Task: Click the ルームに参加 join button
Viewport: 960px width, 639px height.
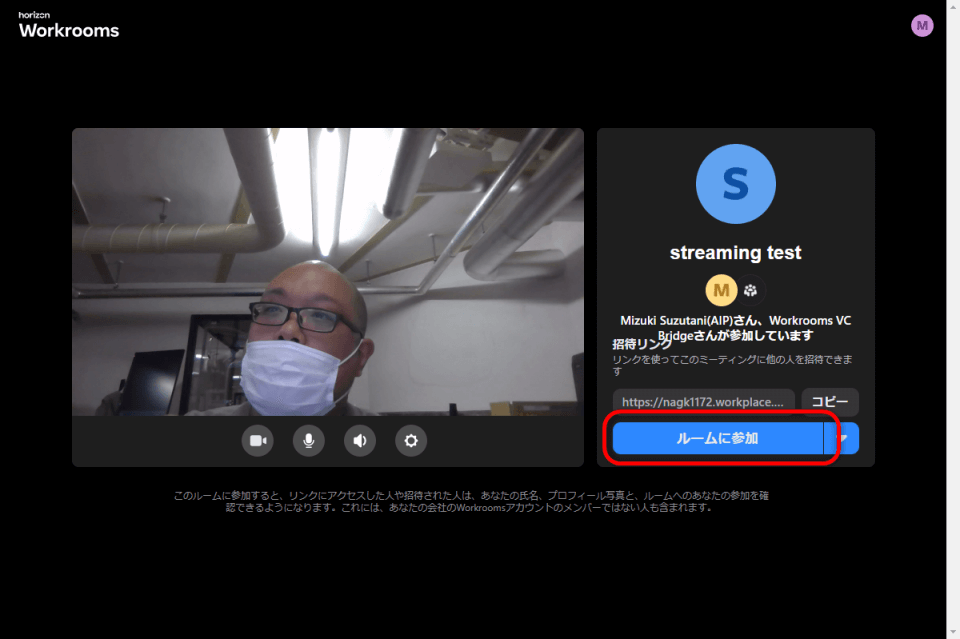Action: coord(717,438)
